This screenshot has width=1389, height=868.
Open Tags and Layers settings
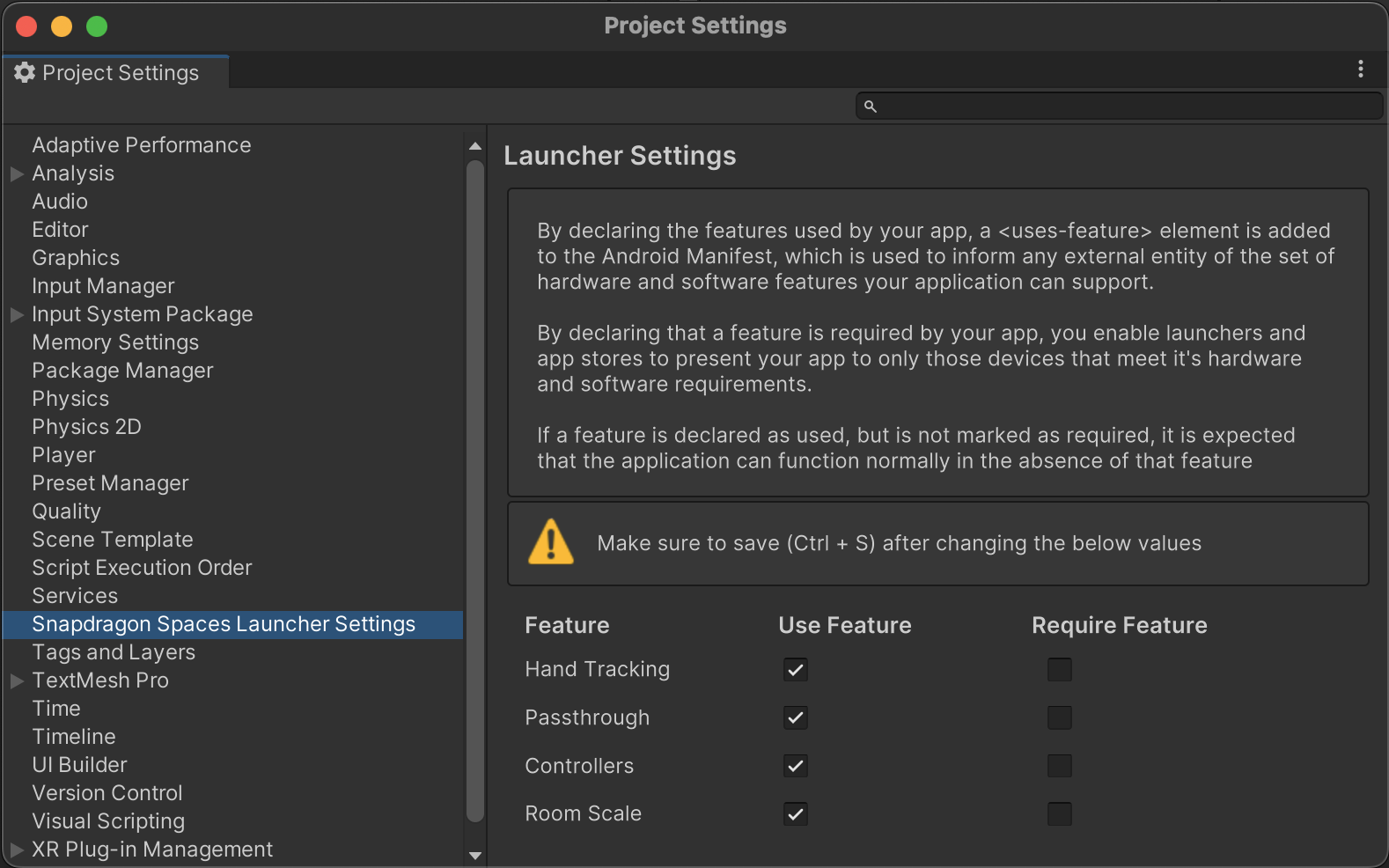click(x=114, y=652)
